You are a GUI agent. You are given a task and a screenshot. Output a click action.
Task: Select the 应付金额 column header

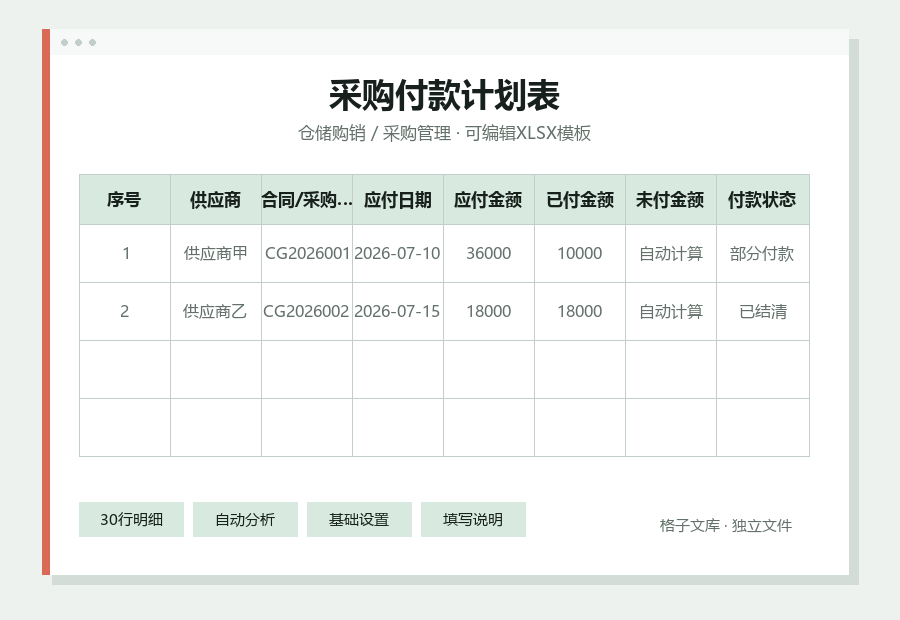tap(489, 200)
